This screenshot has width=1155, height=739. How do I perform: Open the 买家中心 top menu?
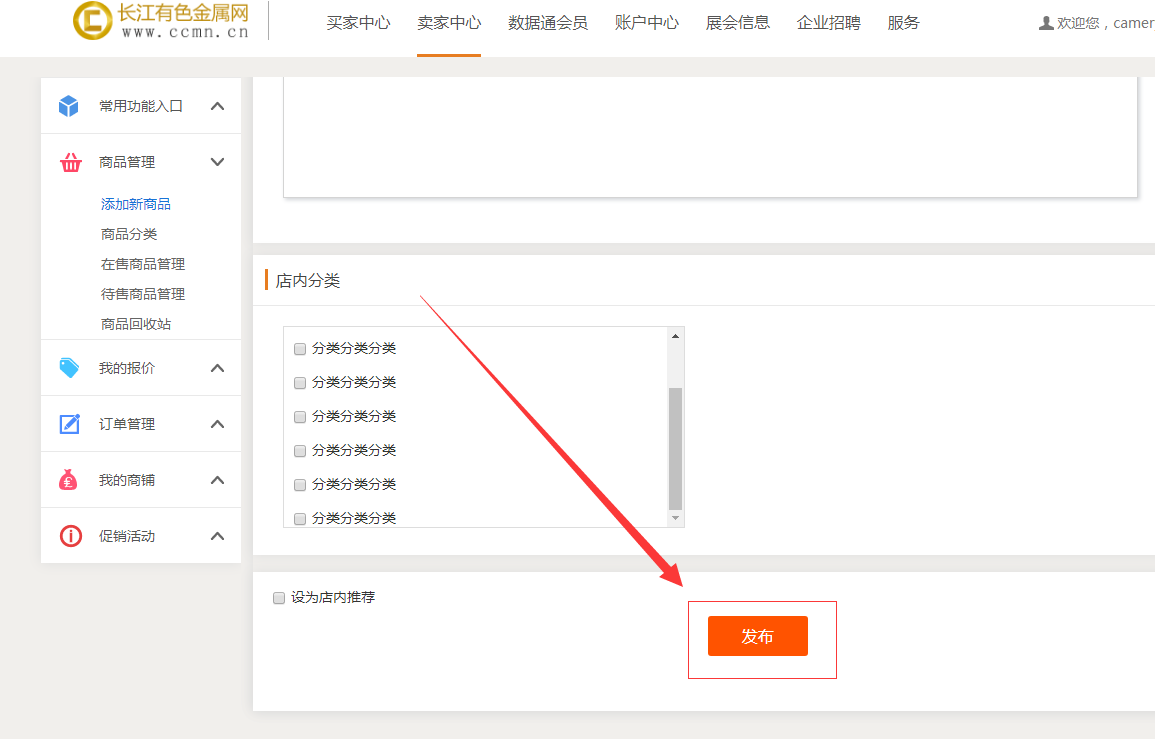(x=358, y=23)
